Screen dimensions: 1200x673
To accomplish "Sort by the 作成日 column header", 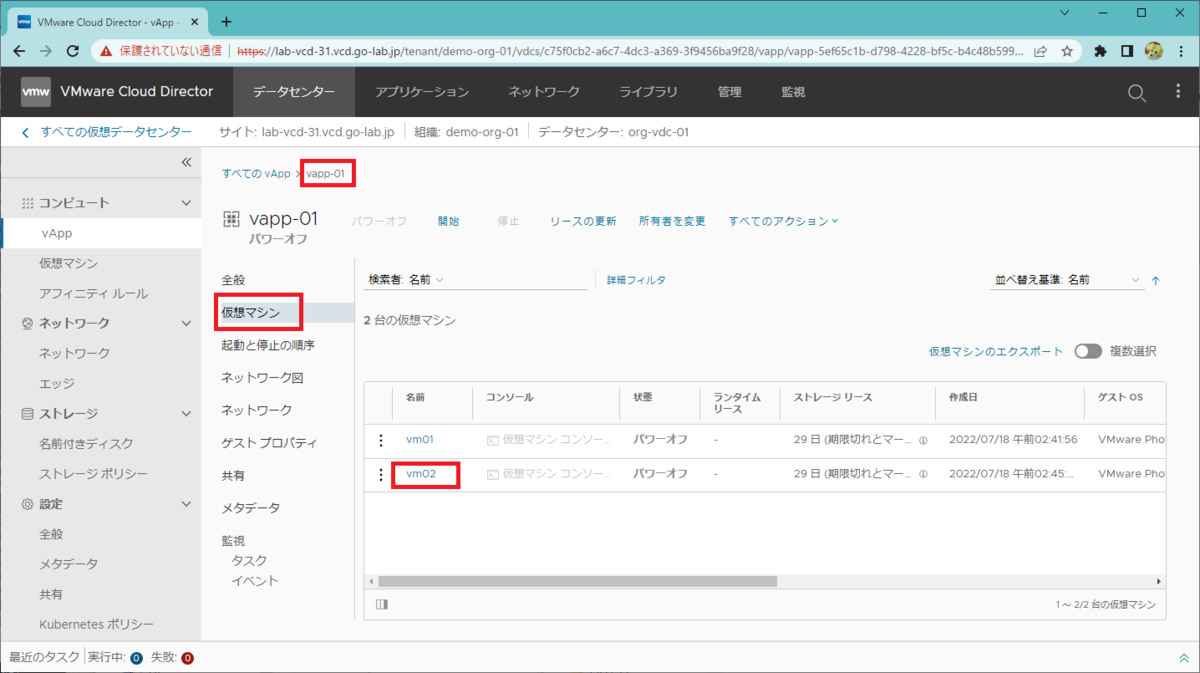I will pyautogui.click(x=963, y=397).
